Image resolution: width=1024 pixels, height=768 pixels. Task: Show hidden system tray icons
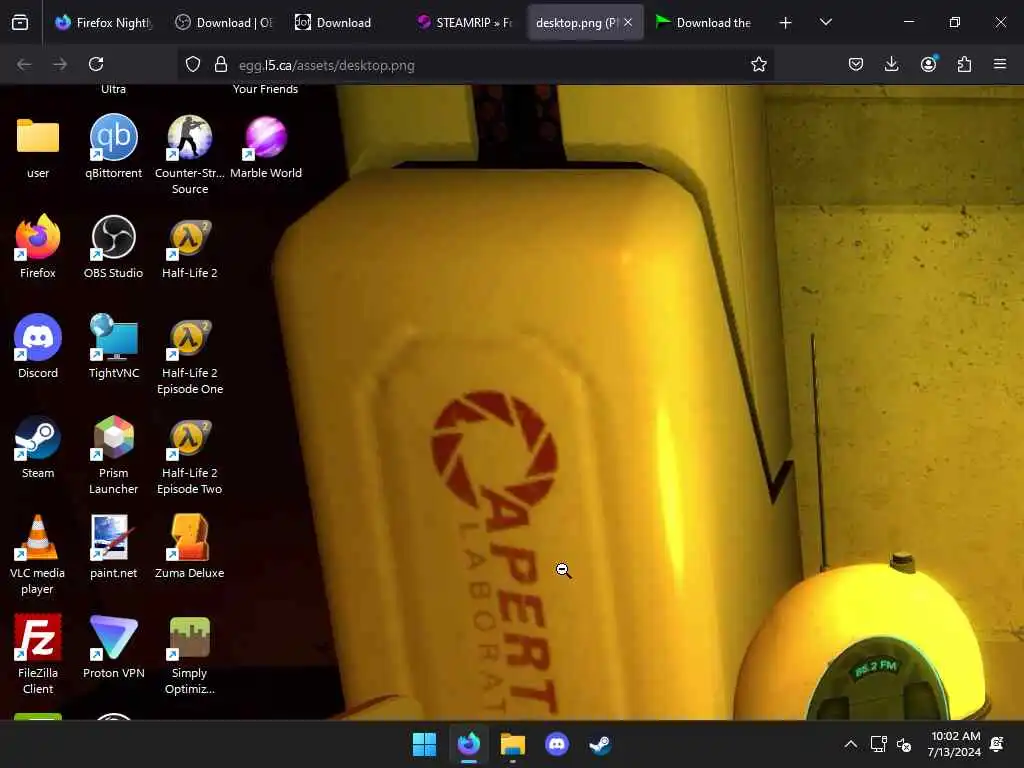click(x=850, y=744)
